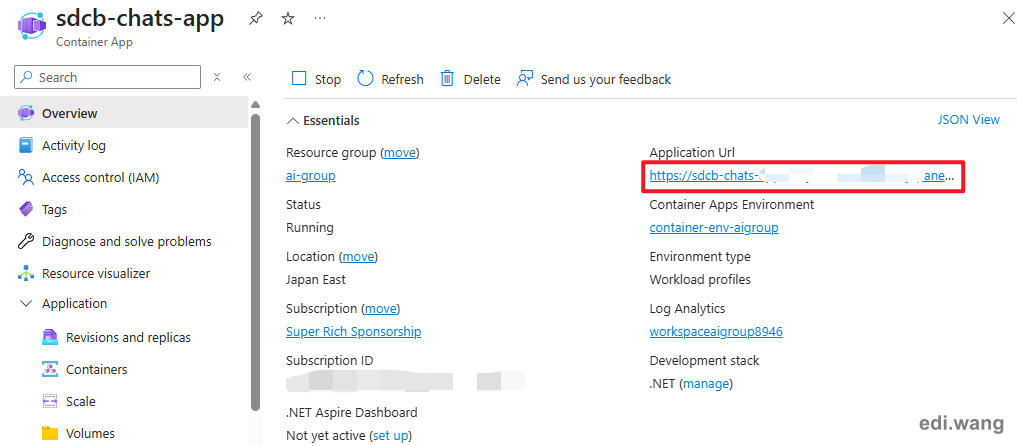Click the sidebar vertical scrollbar thumb

coord(256,262)
